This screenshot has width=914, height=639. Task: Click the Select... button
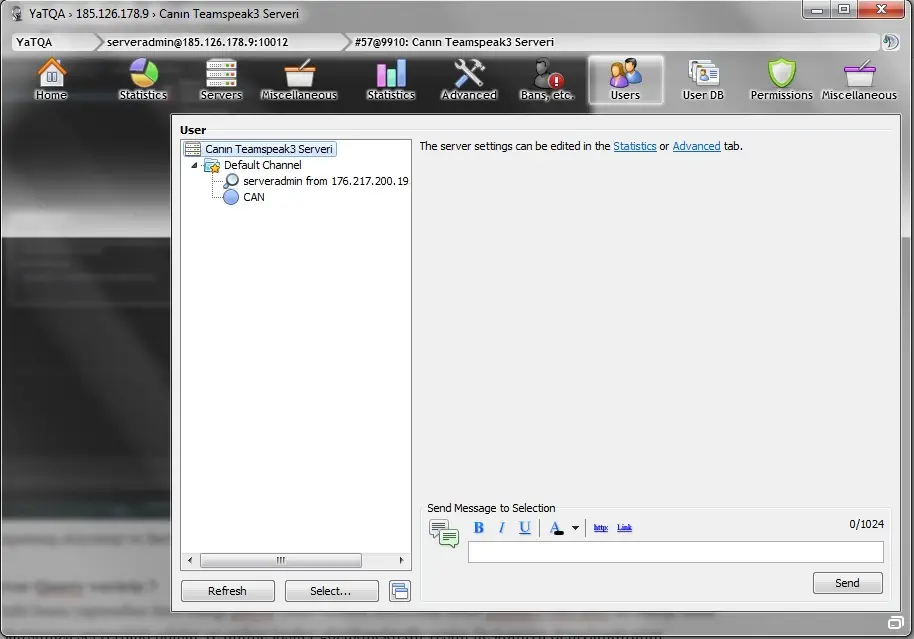(331, 591)
